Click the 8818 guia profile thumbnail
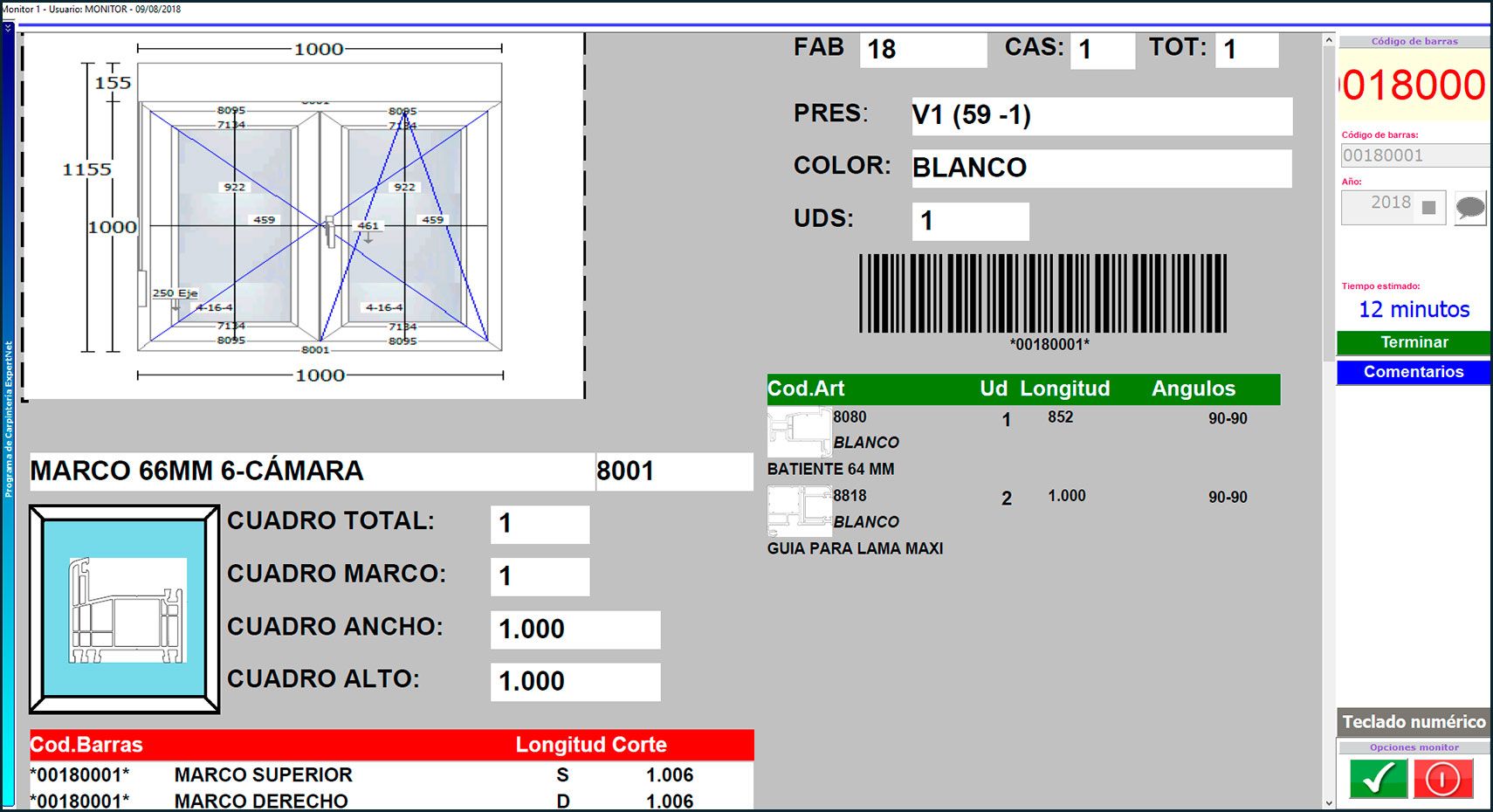This screenshot has height=812, width=1493. [798, 511]
